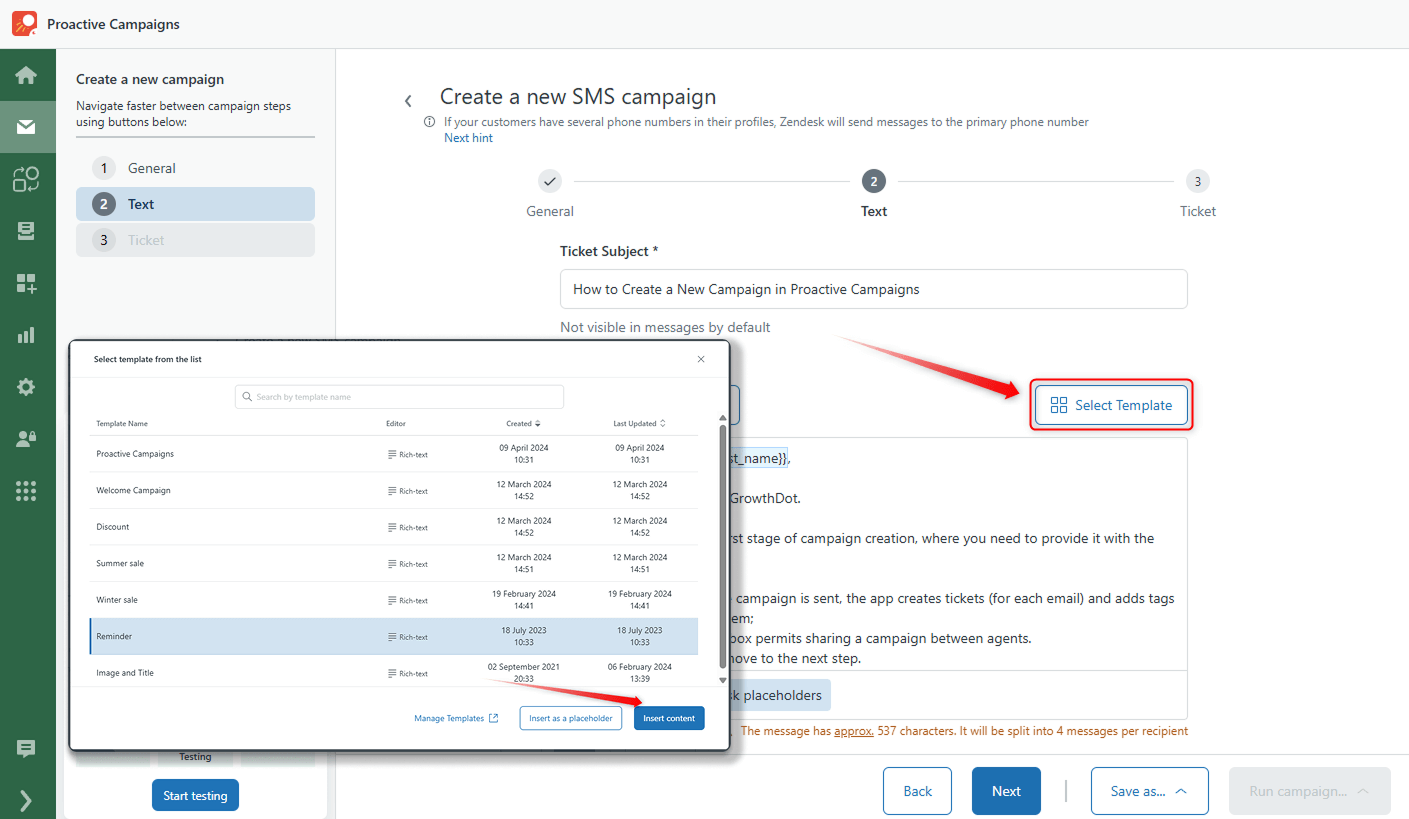Image resolution: width=1409 pixels, height=819 pixels.
Task: Select the Image and Title template row
Action: pos(393,672)
